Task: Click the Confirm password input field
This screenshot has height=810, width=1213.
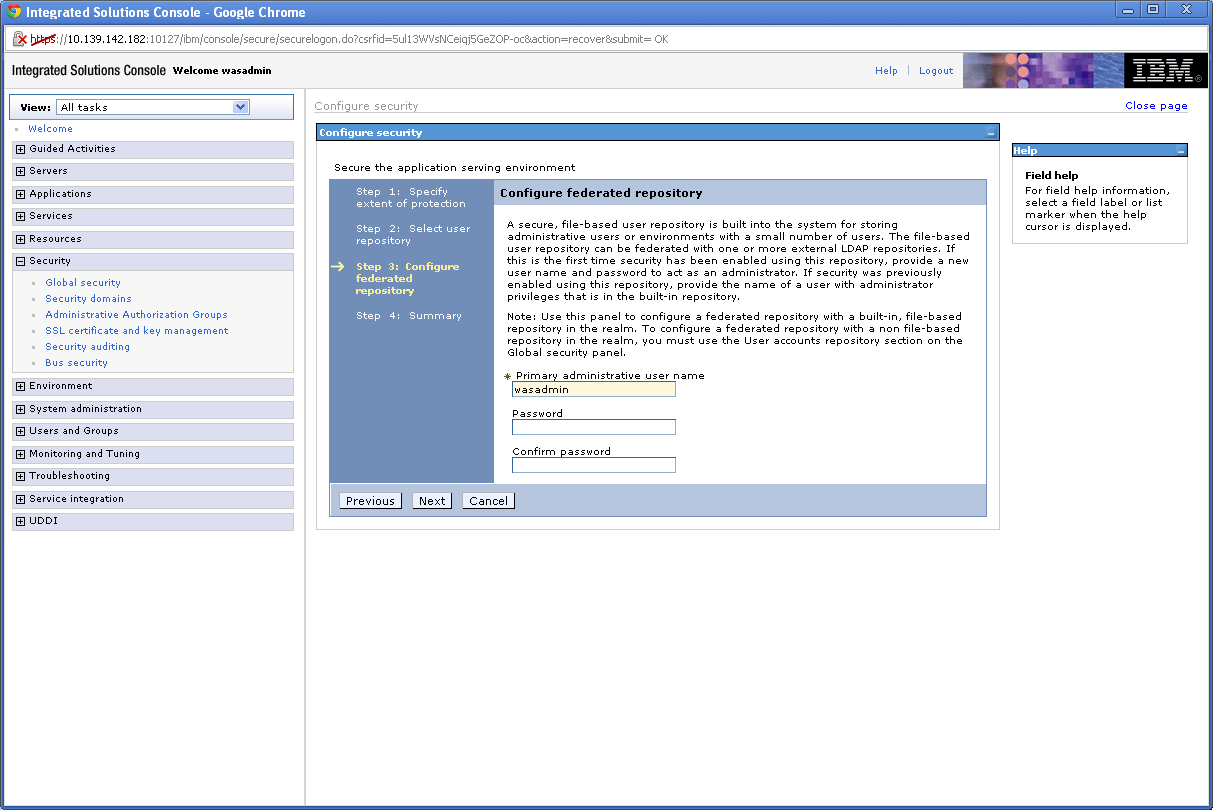Action: pyautogui.click(x=594, y=465)
